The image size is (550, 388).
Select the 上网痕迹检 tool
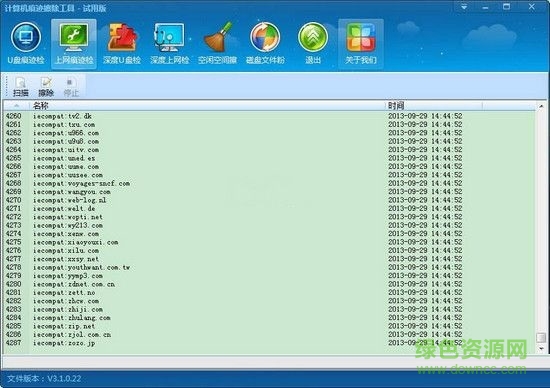coord(74,44)
